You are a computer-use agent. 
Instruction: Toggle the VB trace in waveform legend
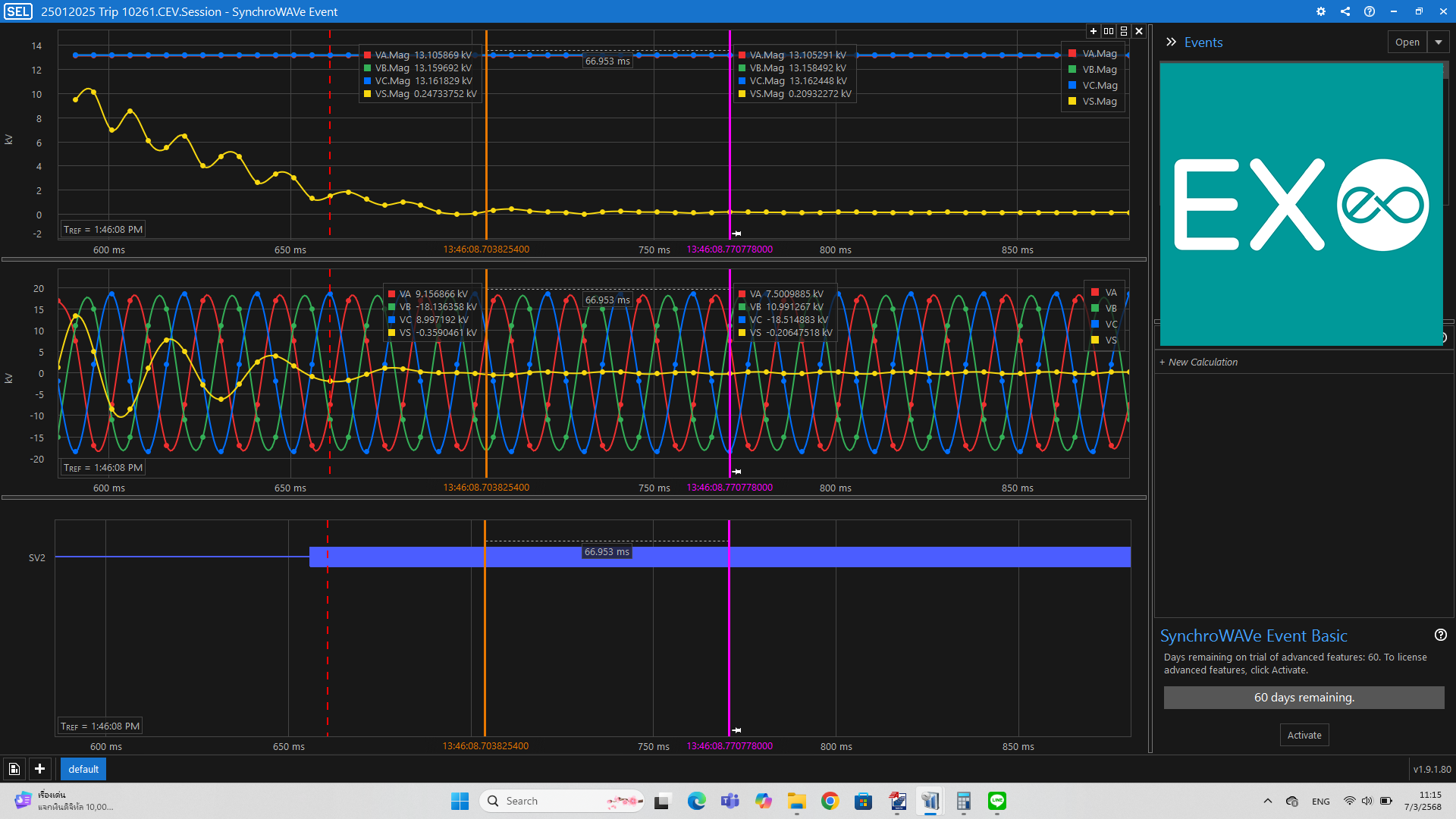coord(1110,309)
